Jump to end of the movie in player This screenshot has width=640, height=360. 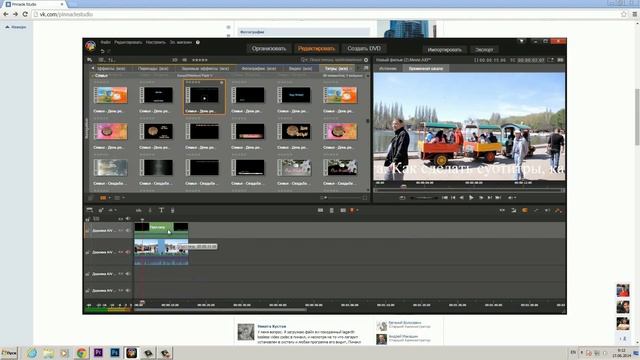(498, 198)
